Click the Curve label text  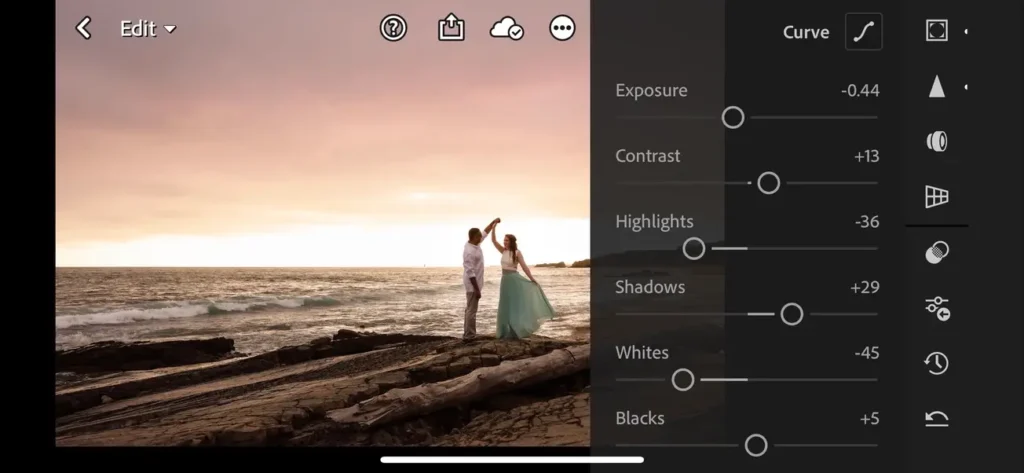806,32
